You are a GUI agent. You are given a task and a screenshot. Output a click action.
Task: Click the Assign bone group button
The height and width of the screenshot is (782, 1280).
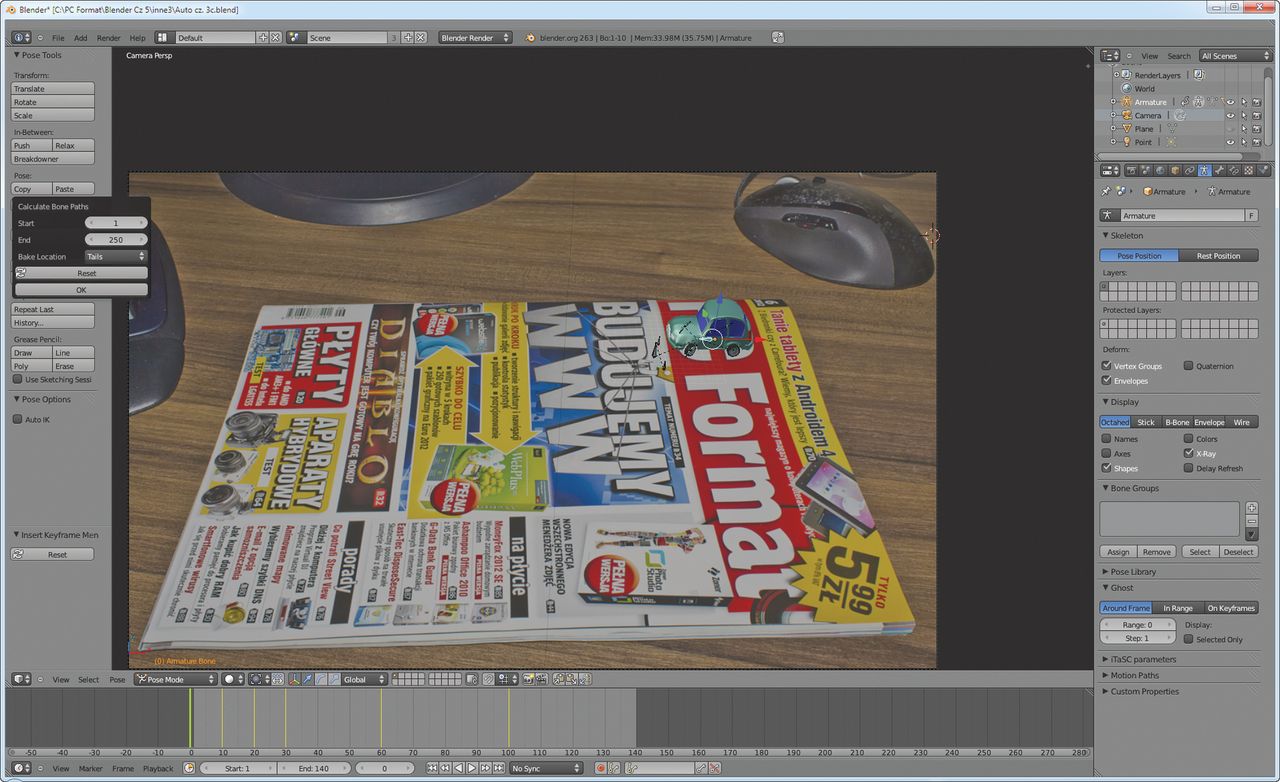(1118, 552)
